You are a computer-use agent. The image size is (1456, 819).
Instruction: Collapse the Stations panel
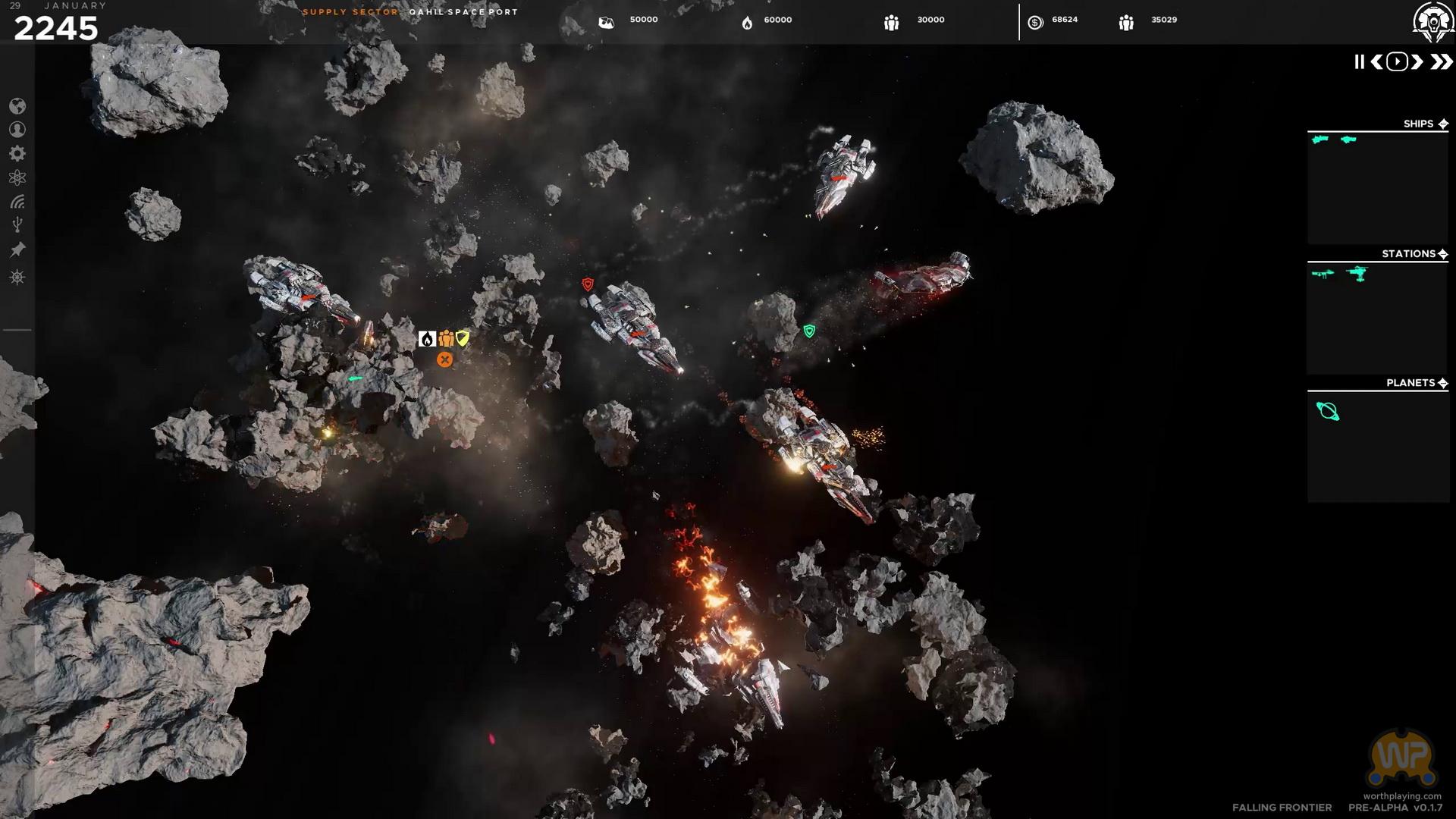click(1443, 254)
